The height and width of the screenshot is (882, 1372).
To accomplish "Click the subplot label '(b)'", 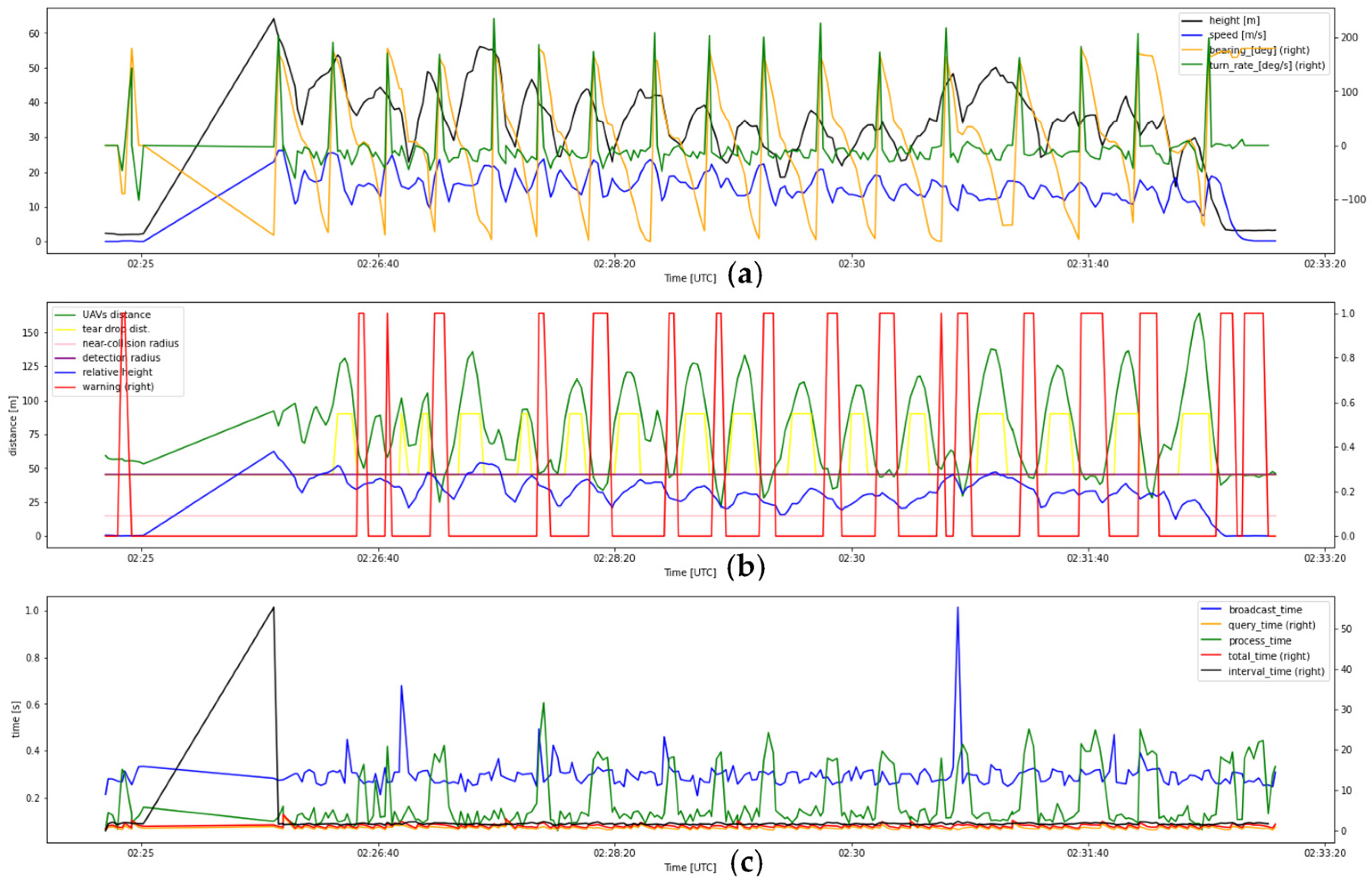I will click(x=746, y=567).
